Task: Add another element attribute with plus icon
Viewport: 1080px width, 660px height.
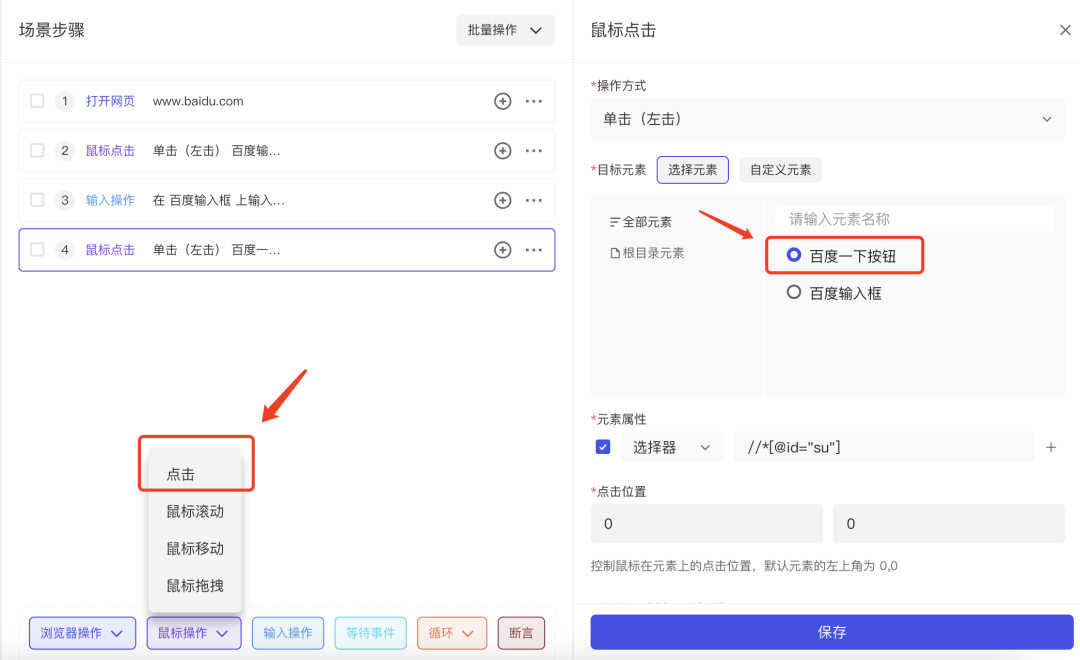Action: click(x=1051, y=447)
